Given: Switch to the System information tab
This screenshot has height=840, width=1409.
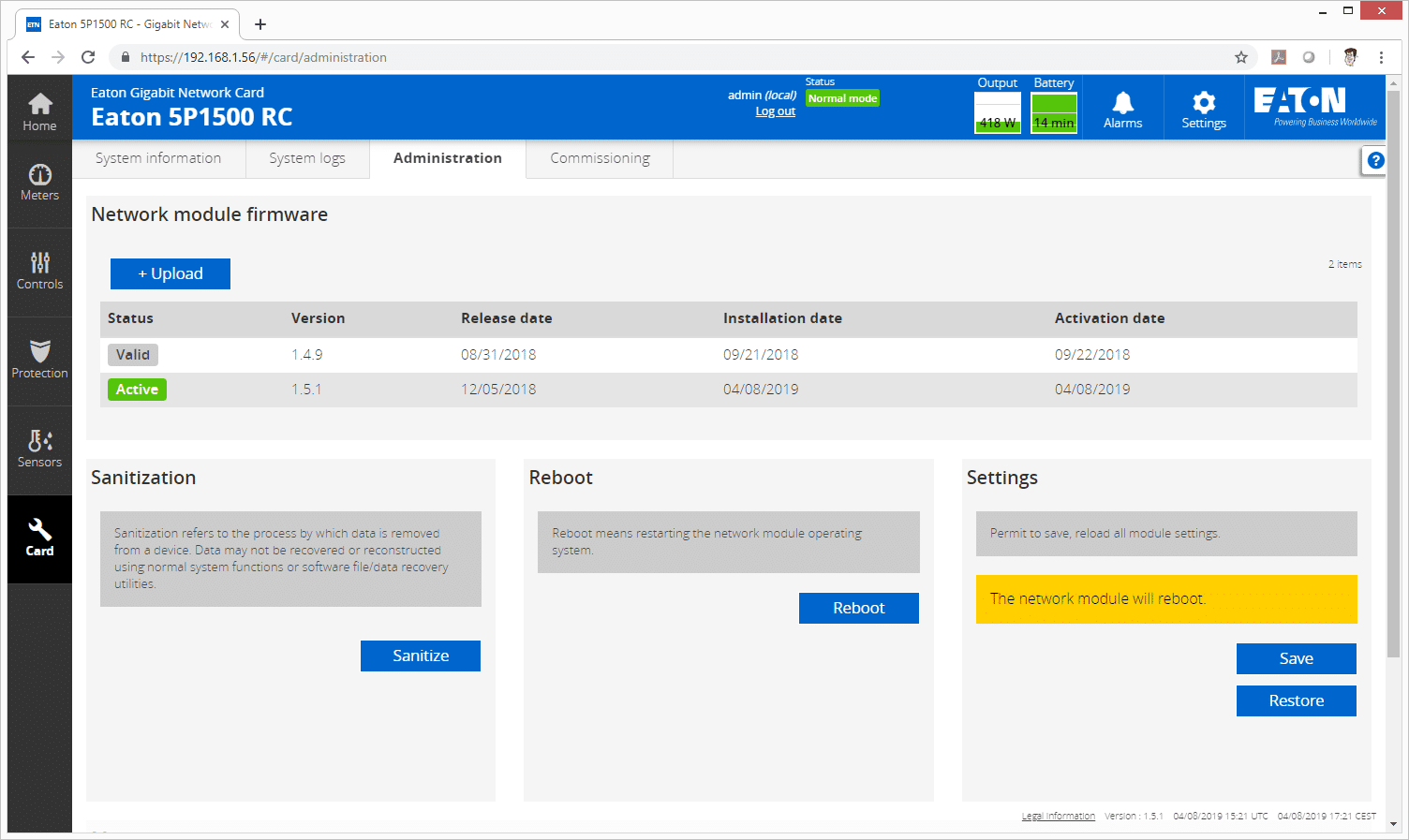Looking at the screenshot, I should (158, 158).
